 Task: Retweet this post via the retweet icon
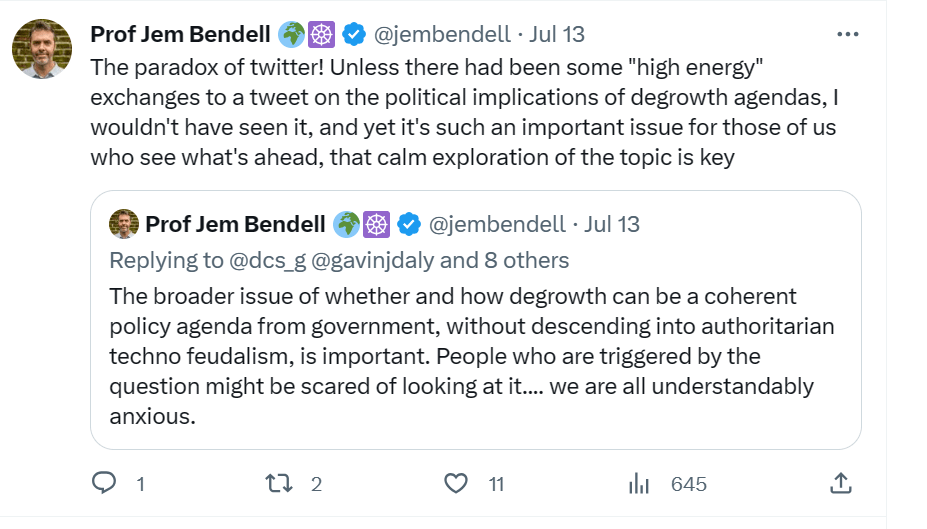tap(279, 484)
